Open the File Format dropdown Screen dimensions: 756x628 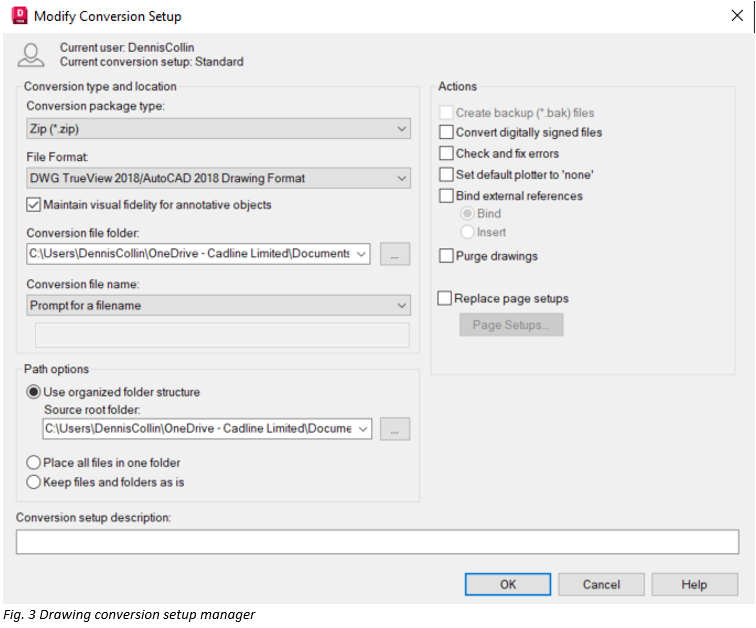pos(218,178)
